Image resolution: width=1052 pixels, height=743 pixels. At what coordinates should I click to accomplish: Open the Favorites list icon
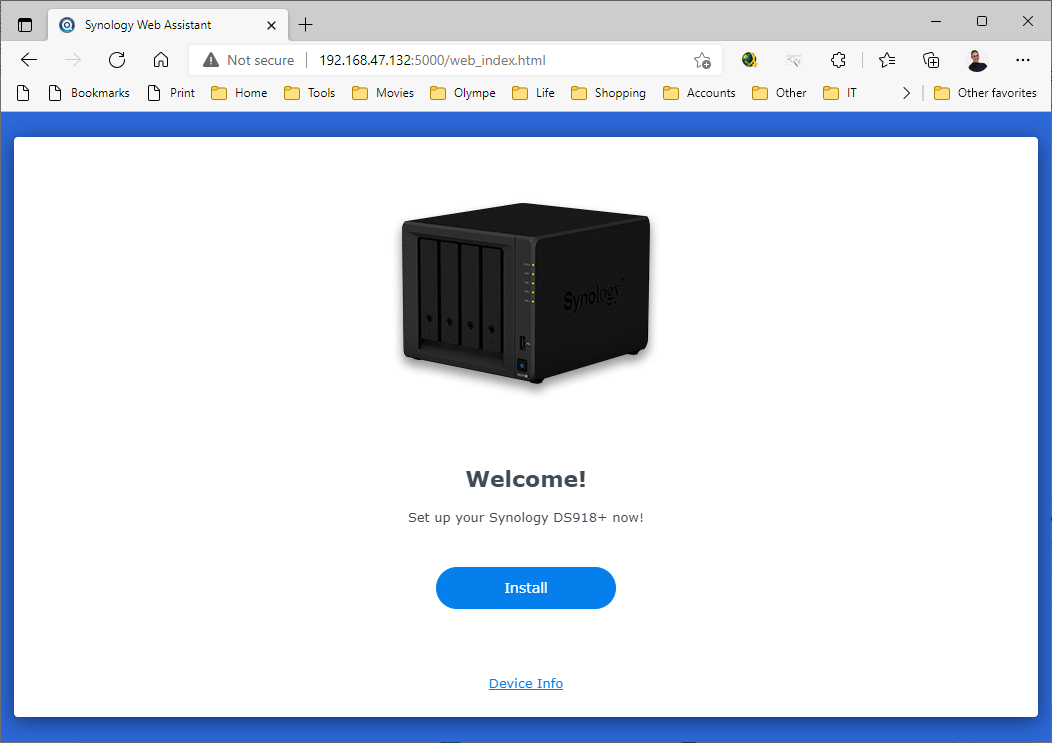[x=887, y=60]
